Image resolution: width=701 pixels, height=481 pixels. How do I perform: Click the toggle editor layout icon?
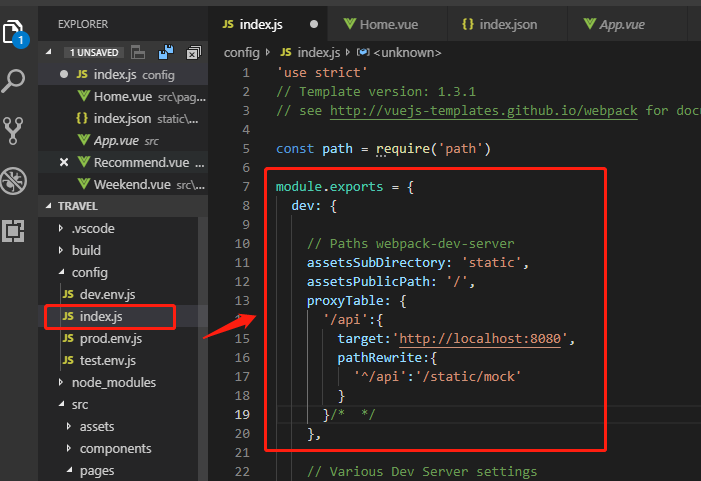(138, 52)
